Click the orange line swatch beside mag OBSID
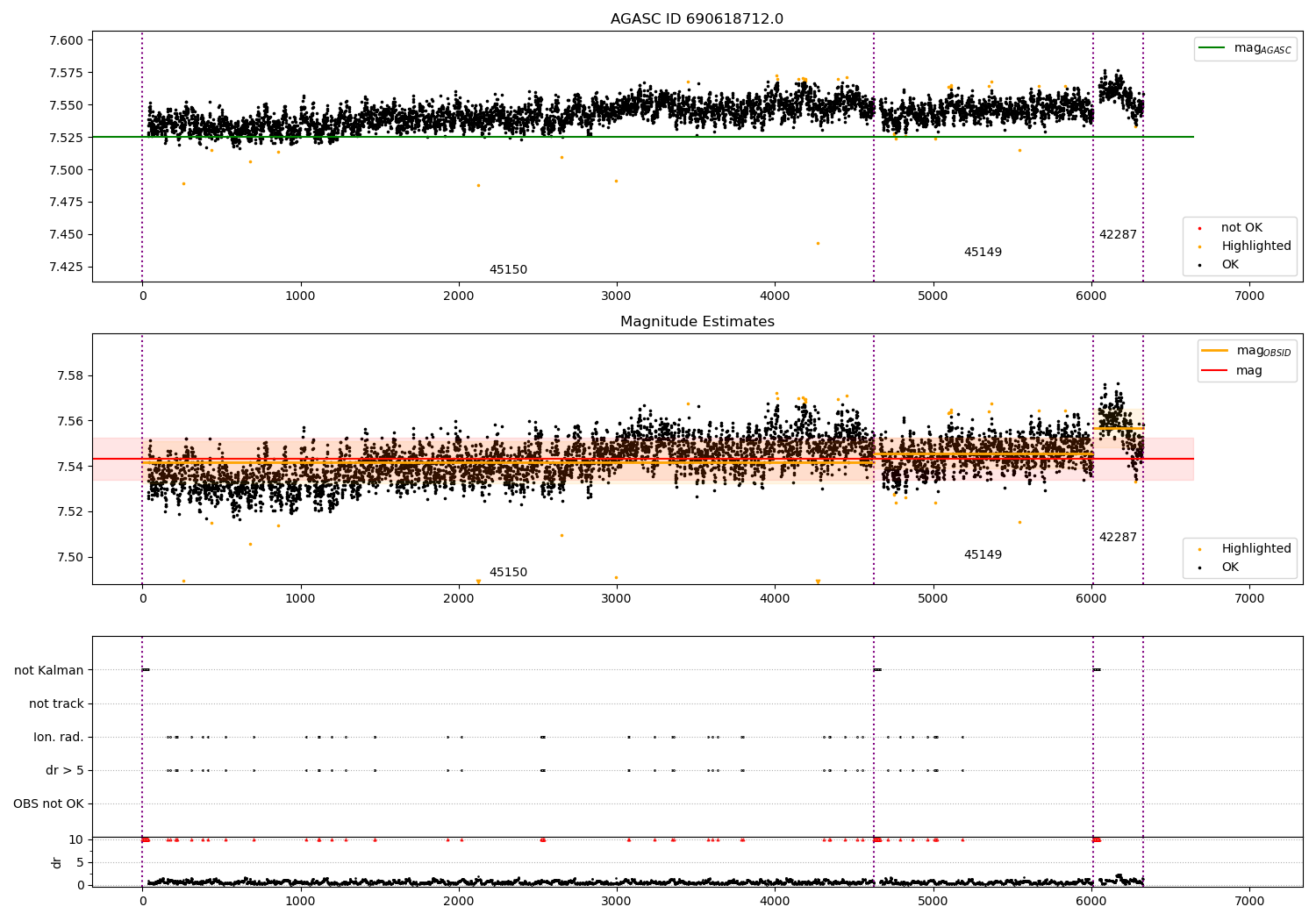This screenshot has width=1316, height=921. pos(1214,351)
